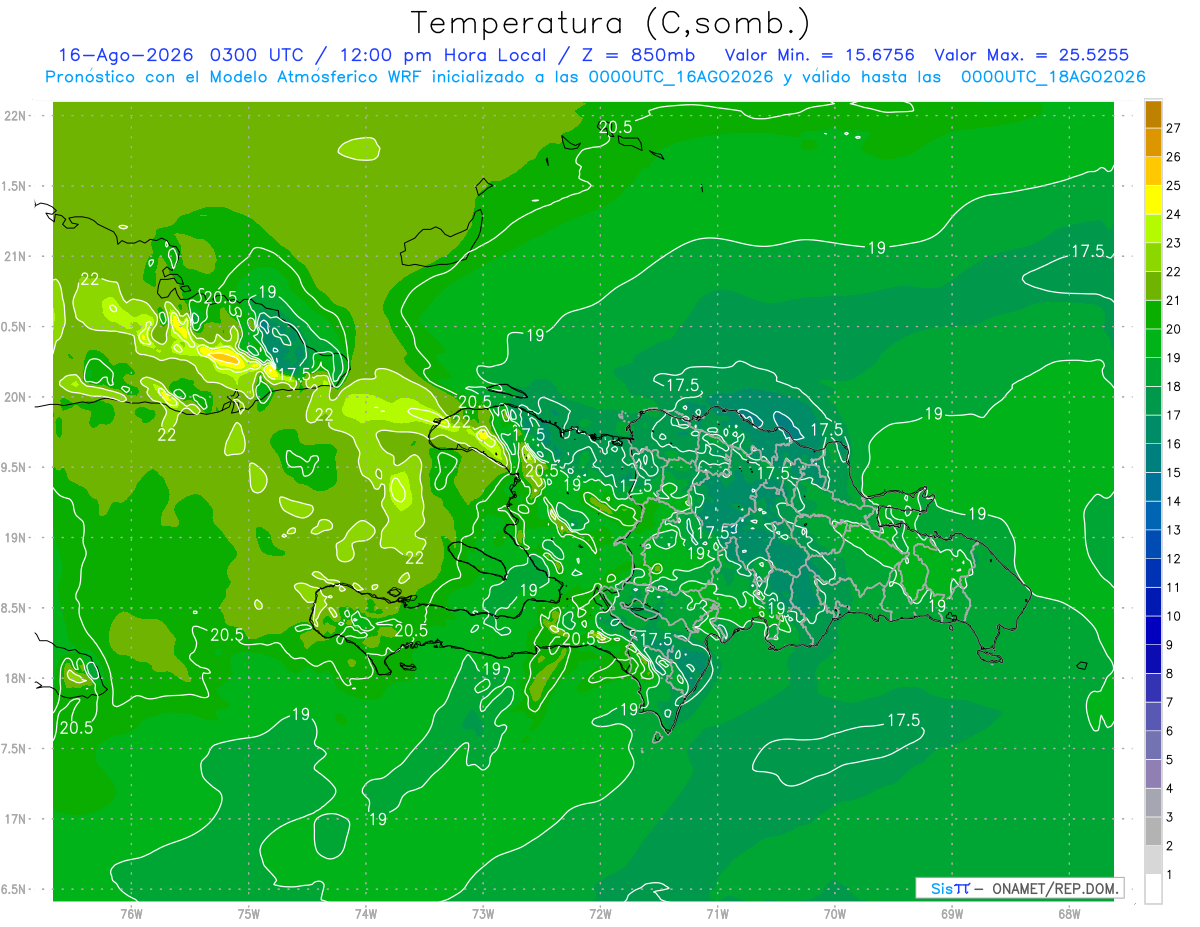The height and width of the screenshot is (927, 1200).
Task: Click the colorbar label "24"
Action: pos(1174,214)
